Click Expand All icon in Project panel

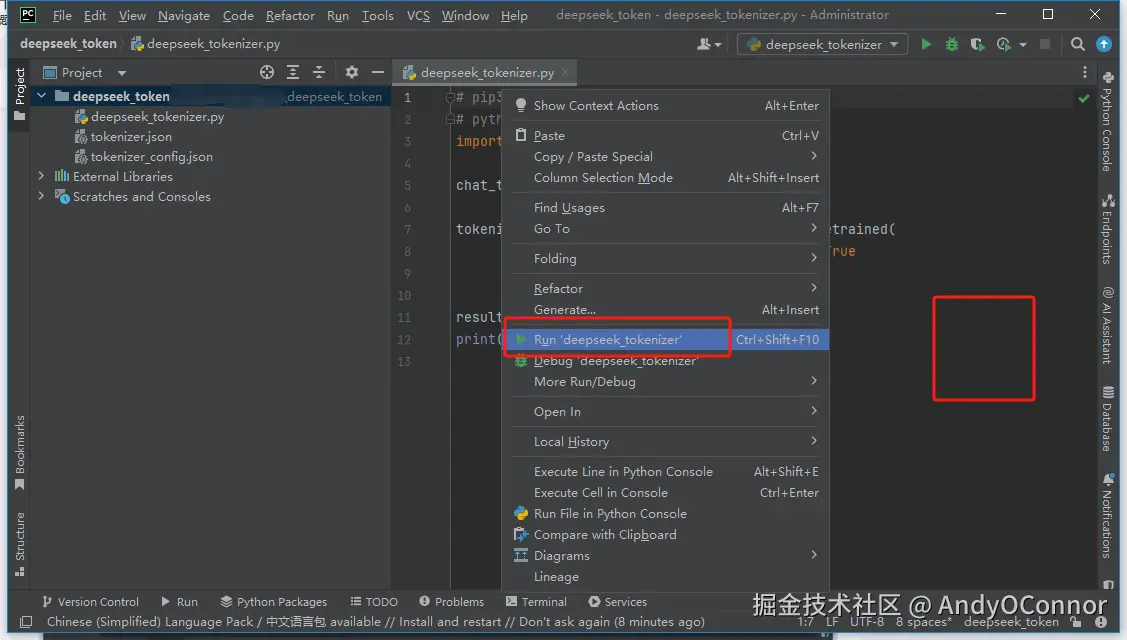[x=293, y=72]
